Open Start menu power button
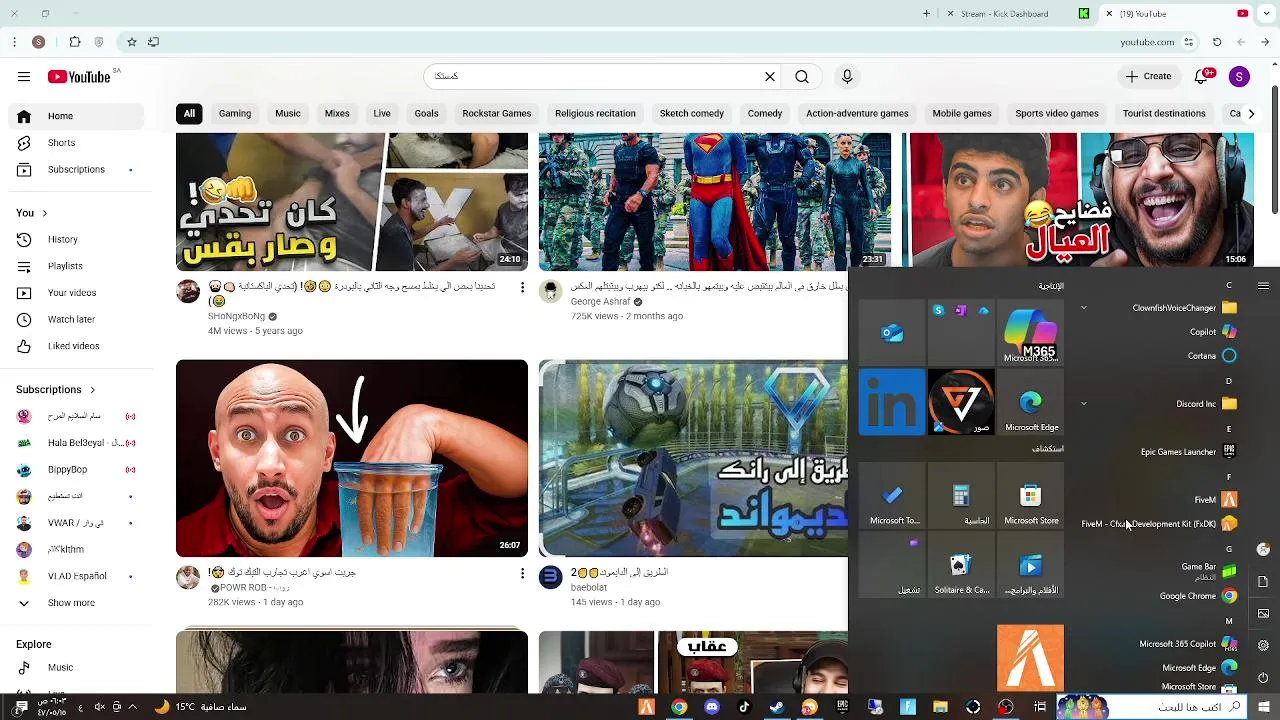This screenshot has width=1280, height=720. click(1263, 678)
